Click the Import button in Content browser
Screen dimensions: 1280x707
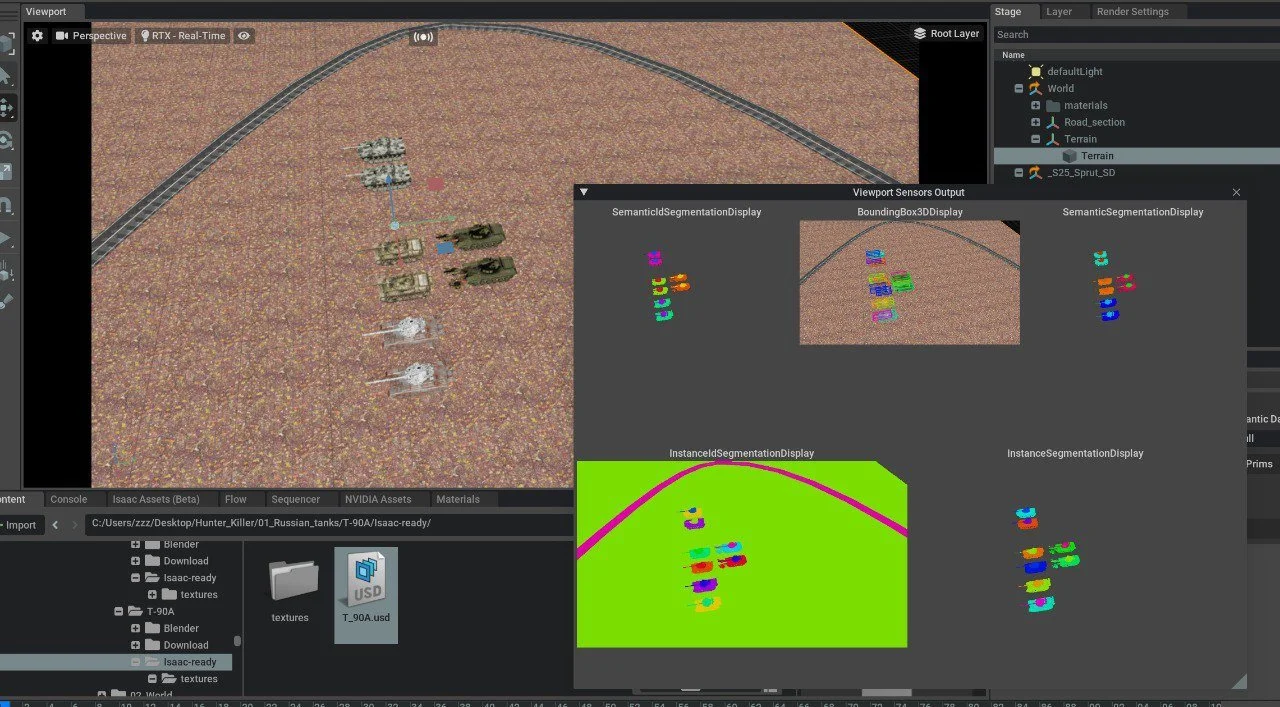click(19, 524)
